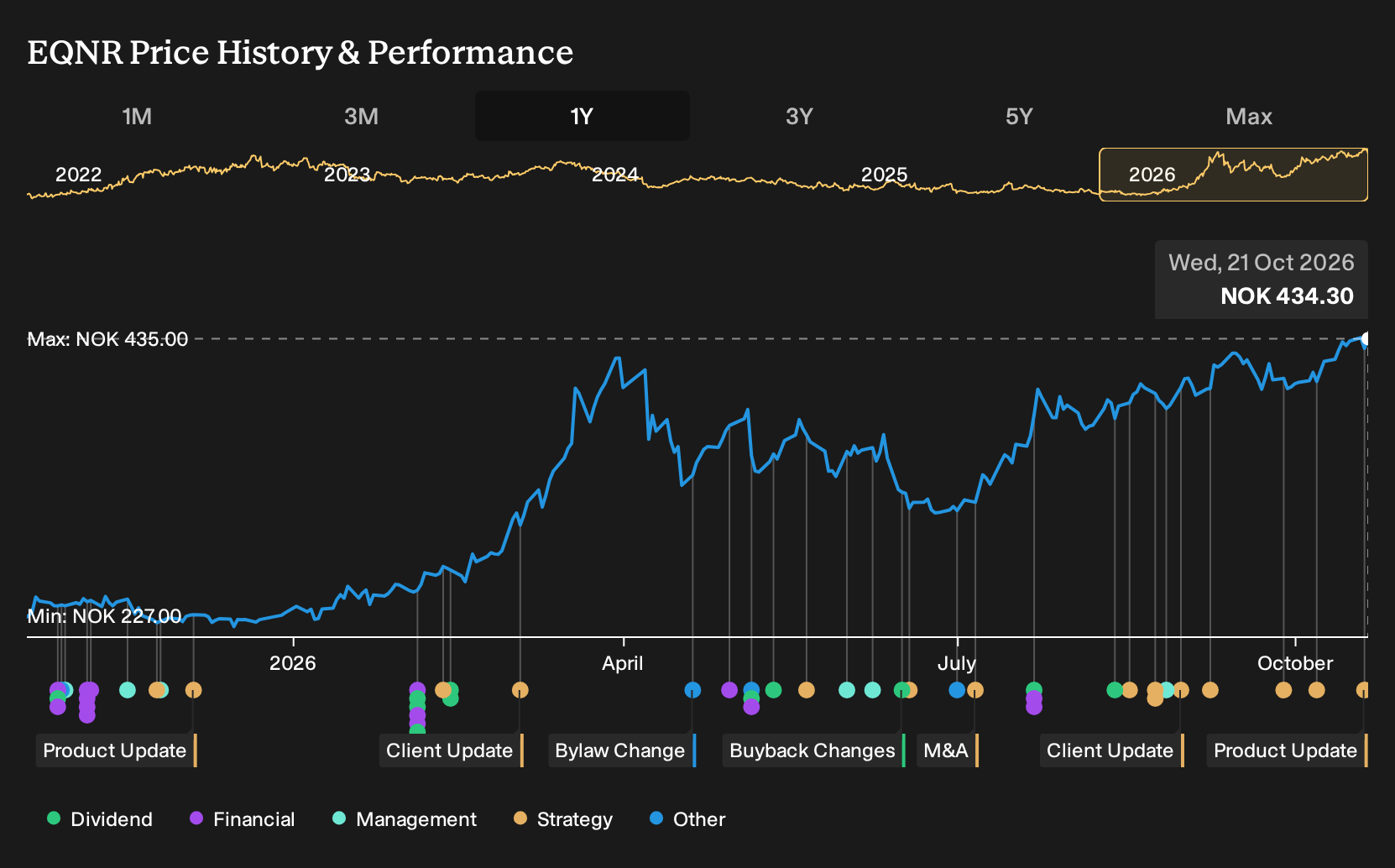Screen dimensions: 1395x868
Task: Click the last orange event dot at the chart's right edge
Action: click(x=1363, y=690)
